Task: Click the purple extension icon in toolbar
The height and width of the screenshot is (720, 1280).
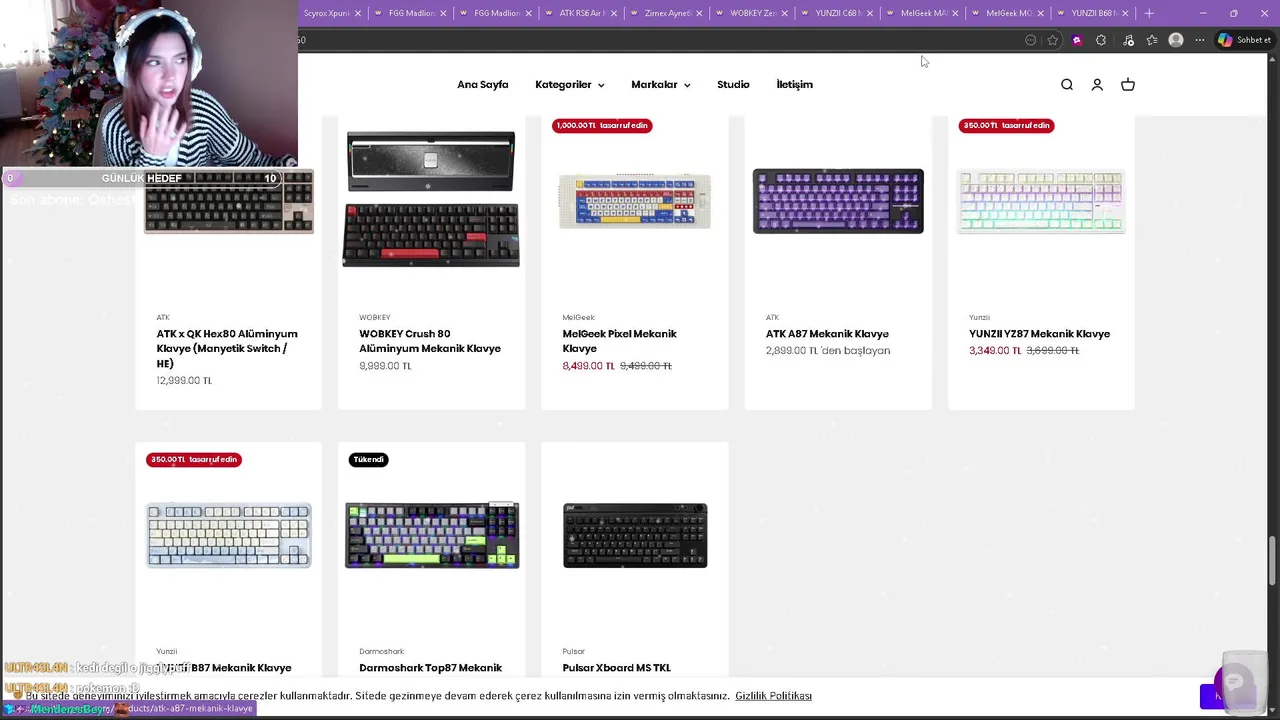Action: (x=1077, y=40)
